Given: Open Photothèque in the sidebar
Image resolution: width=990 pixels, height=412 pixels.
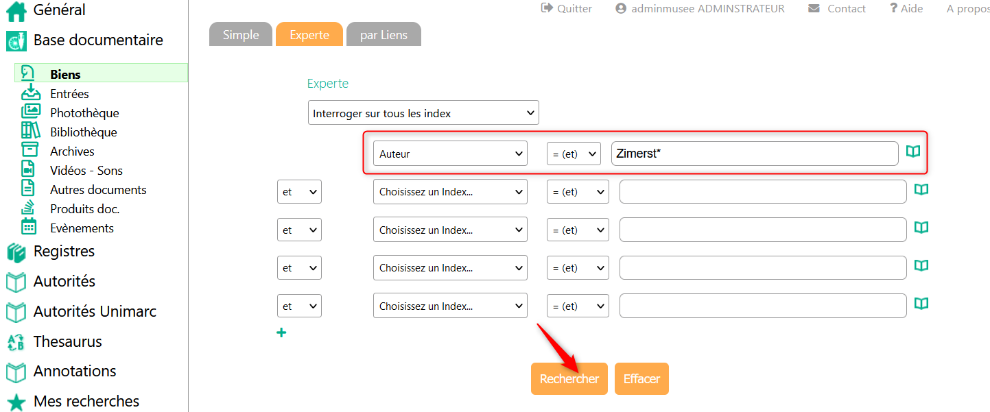Looking at the screenshot, I should pos(84,113).
